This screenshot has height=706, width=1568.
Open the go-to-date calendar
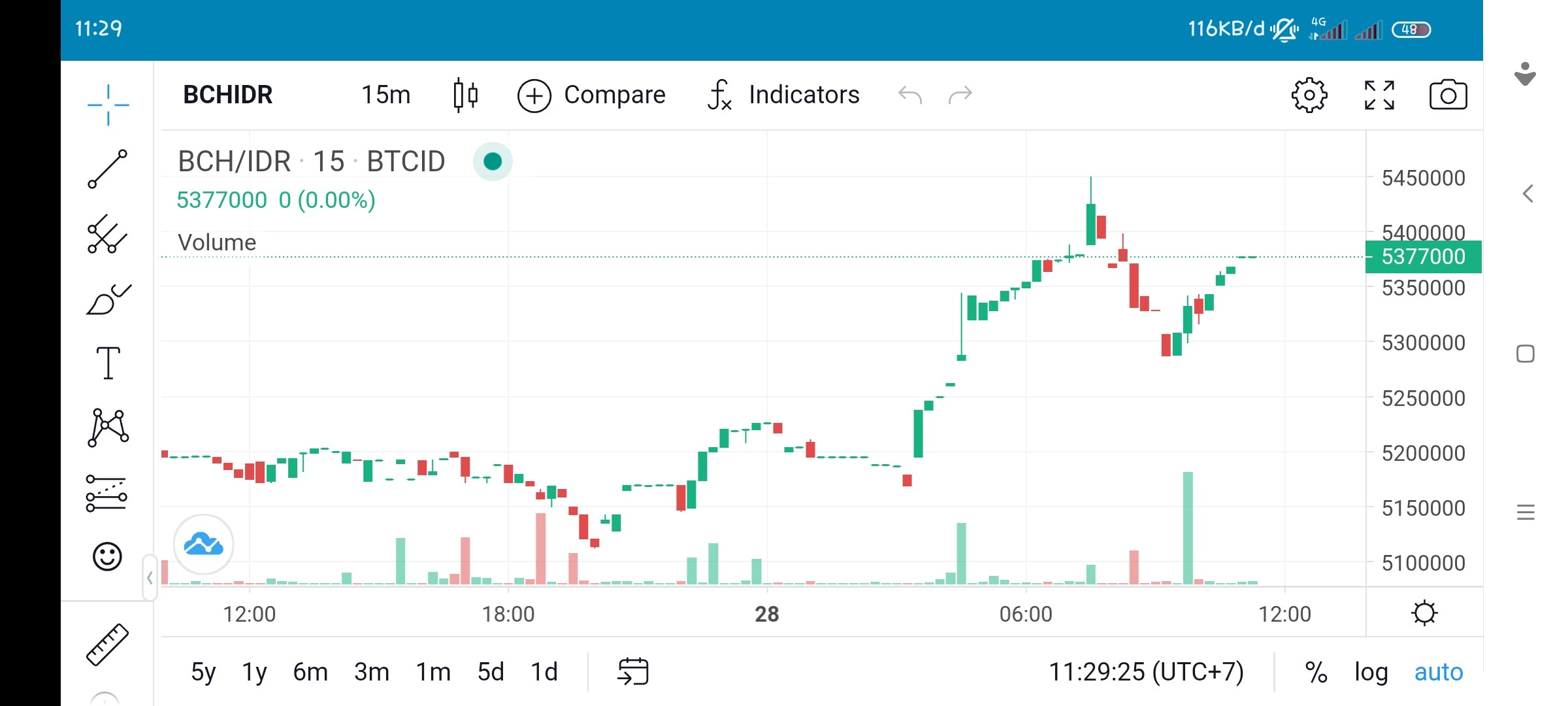tap(633, 671)
